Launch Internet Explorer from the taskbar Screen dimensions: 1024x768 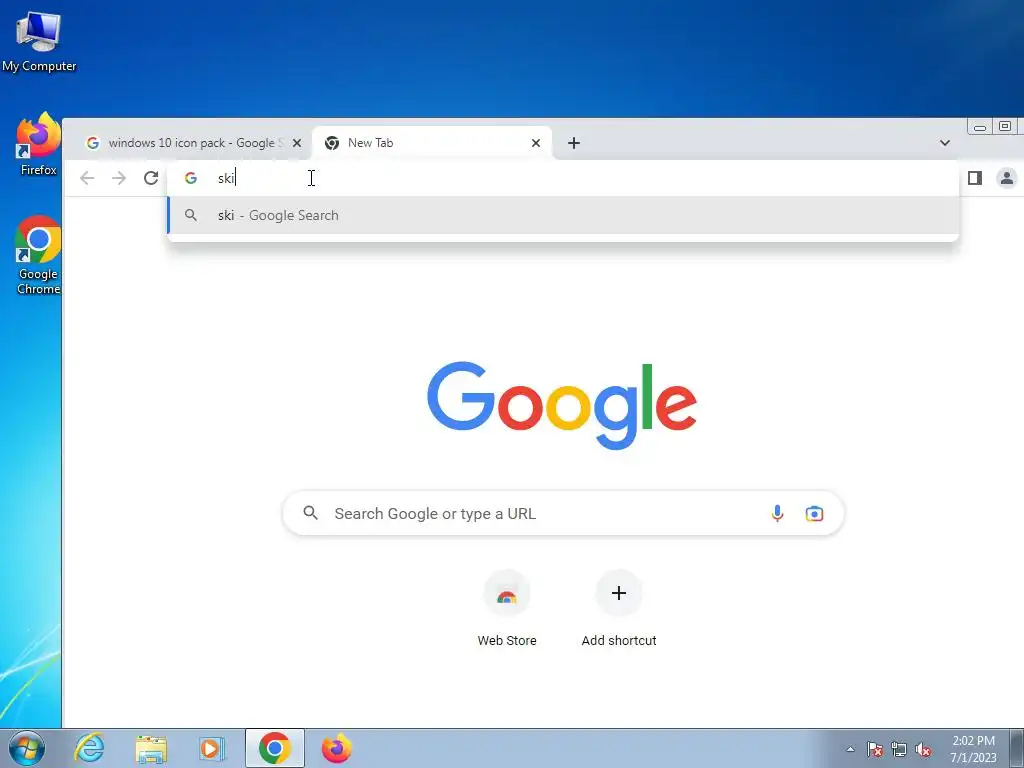pyautogui.click(x=89, y=748)
